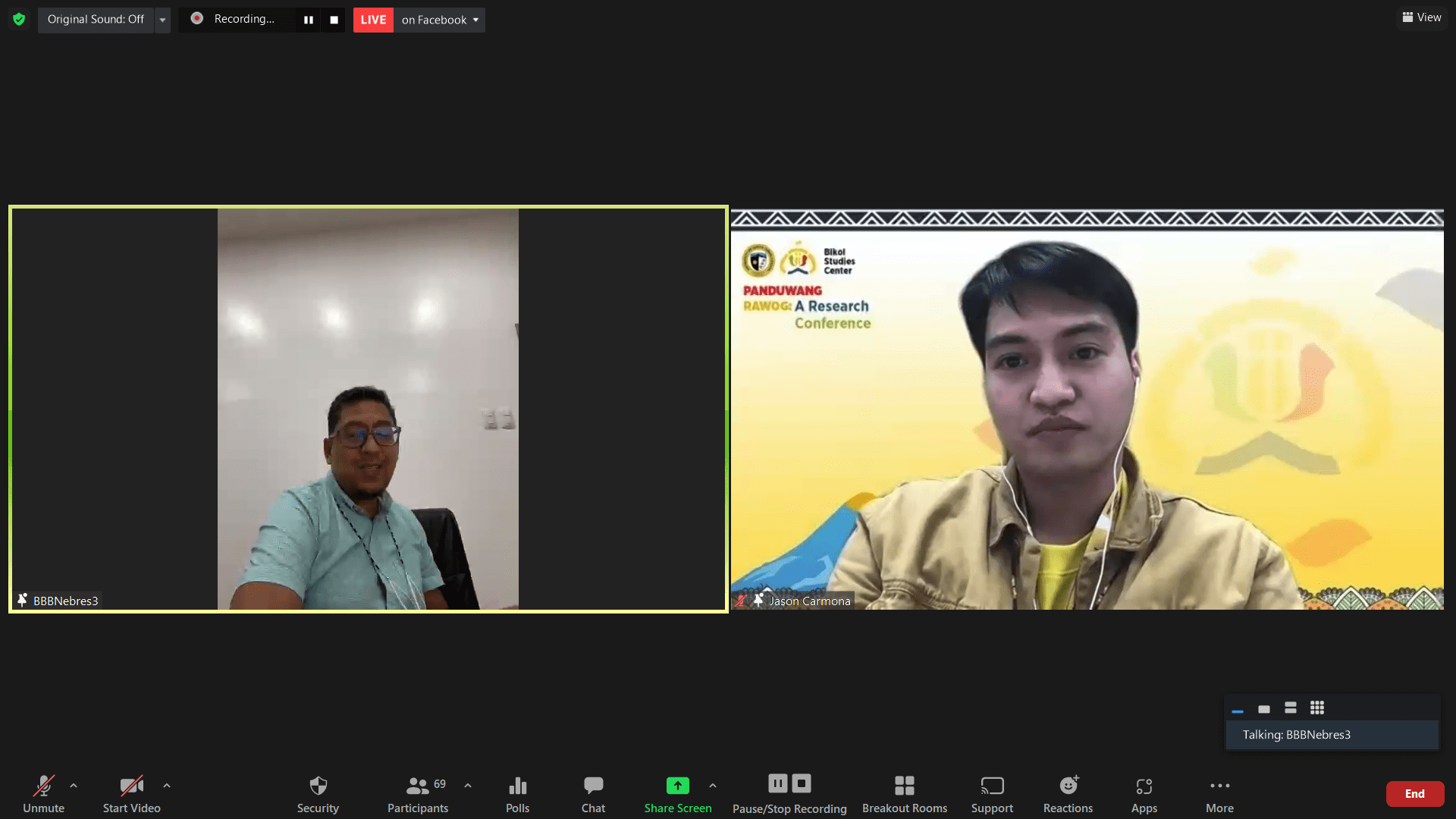This screenshot has height=819, width=1456.
Task: Expand Share Screen options chevron
Action: [712, 786]
